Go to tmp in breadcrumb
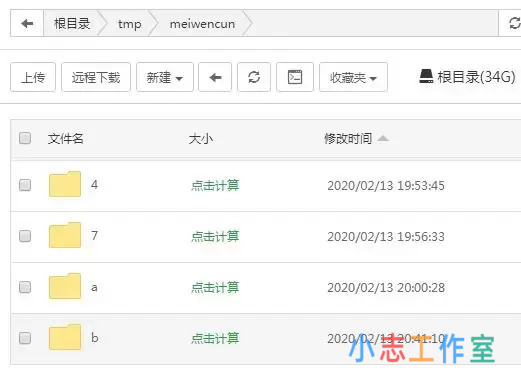Screen dimensions: 521x392 tap(130, 24)
